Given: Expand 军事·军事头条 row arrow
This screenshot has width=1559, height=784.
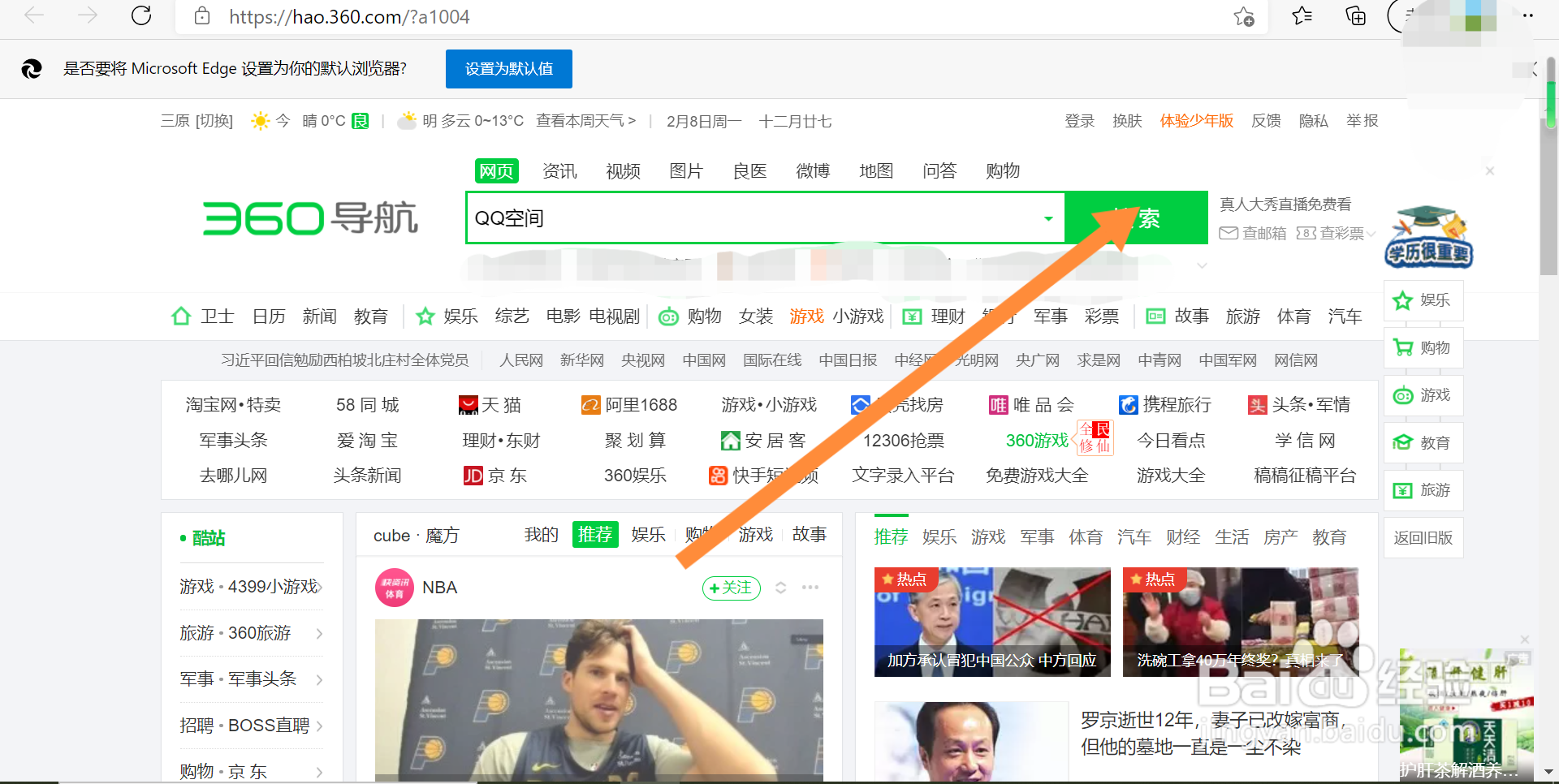Looking at the screenshot, I should (x=319, y=679).
